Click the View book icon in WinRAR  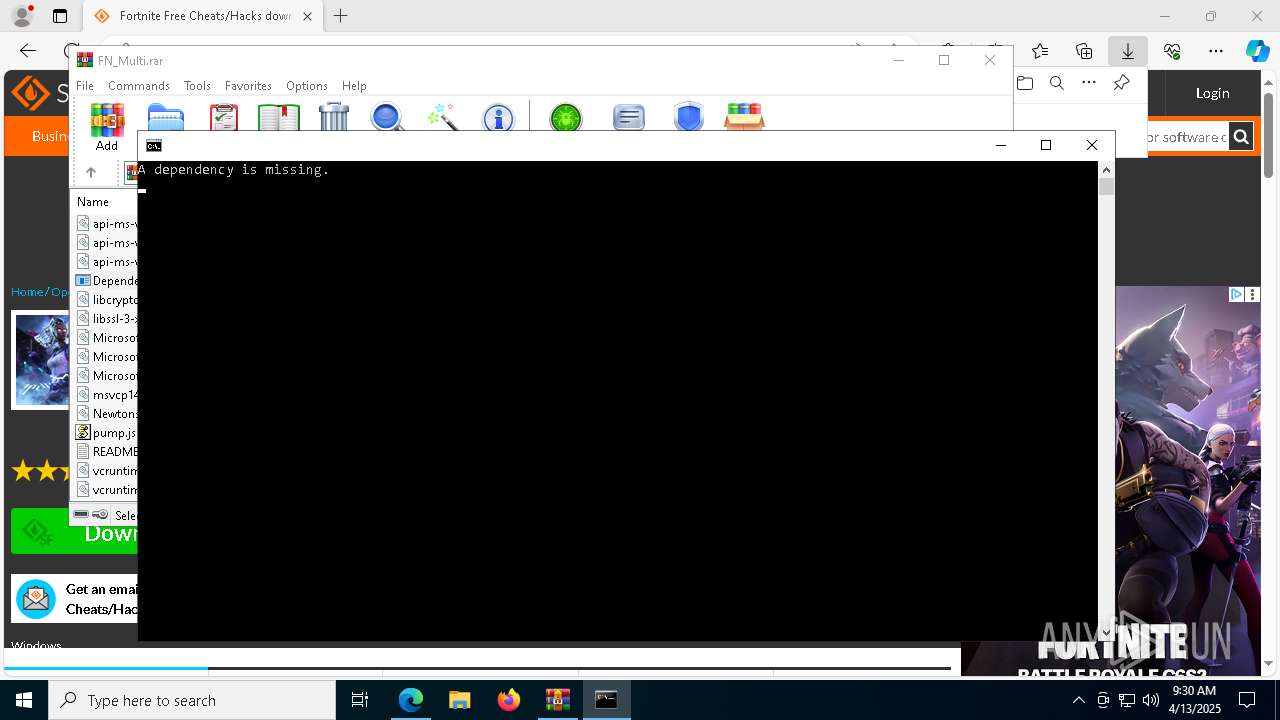coord(279,117)
